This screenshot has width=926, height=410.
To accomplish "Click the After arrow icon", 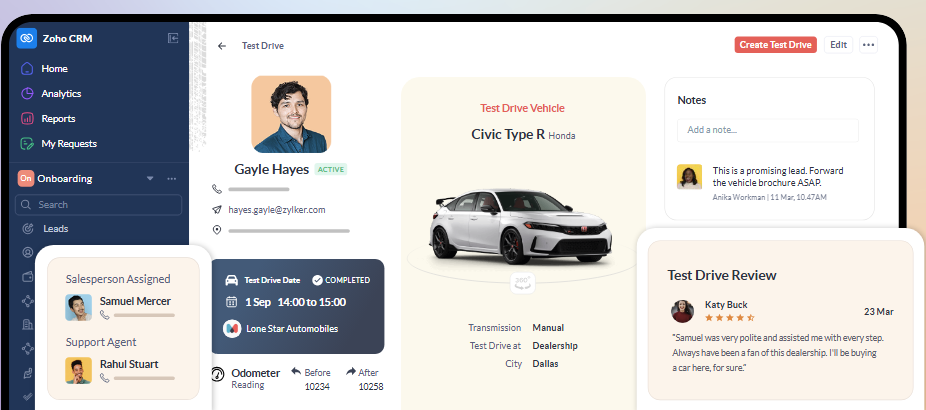I will (351, 372).
